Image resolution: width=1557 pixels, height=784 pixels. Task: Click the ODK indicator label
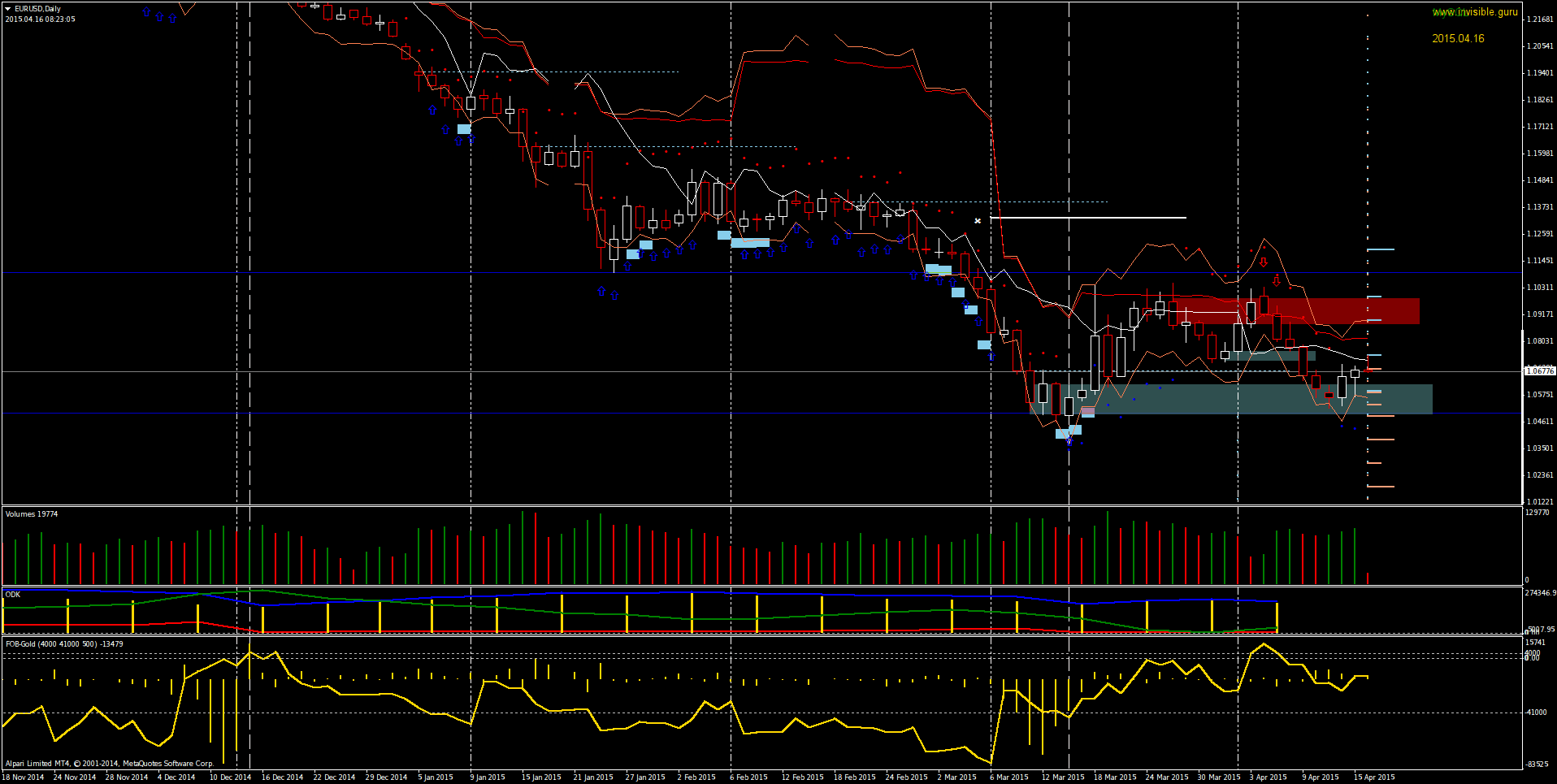pyautogui.click(x=12, y=594)
